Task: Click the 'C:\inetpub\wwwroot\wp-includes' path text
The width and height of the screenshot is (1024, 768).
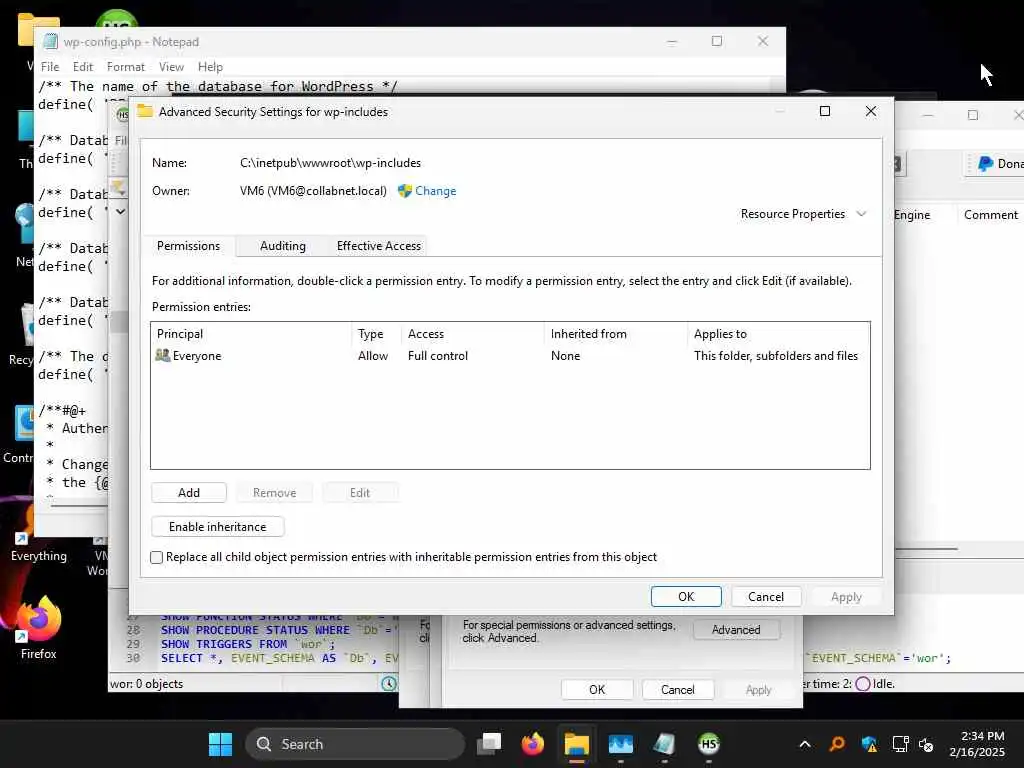Action: 330,163
